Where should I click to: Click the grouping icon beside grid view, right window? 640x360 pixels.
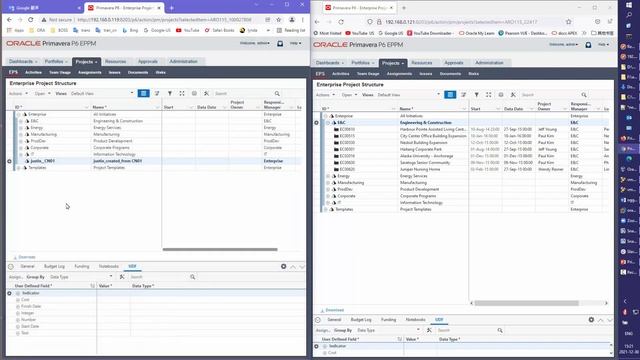463,95
